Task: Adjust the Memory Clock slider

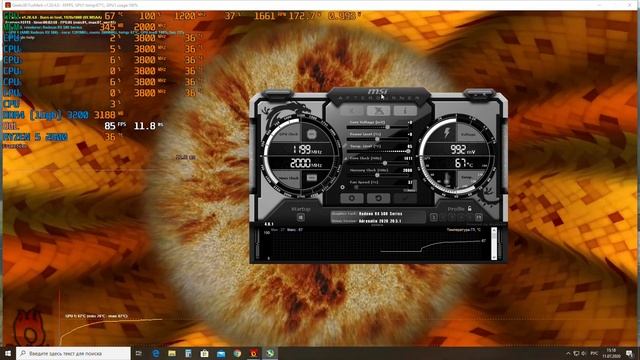Action: coord(378,175)
